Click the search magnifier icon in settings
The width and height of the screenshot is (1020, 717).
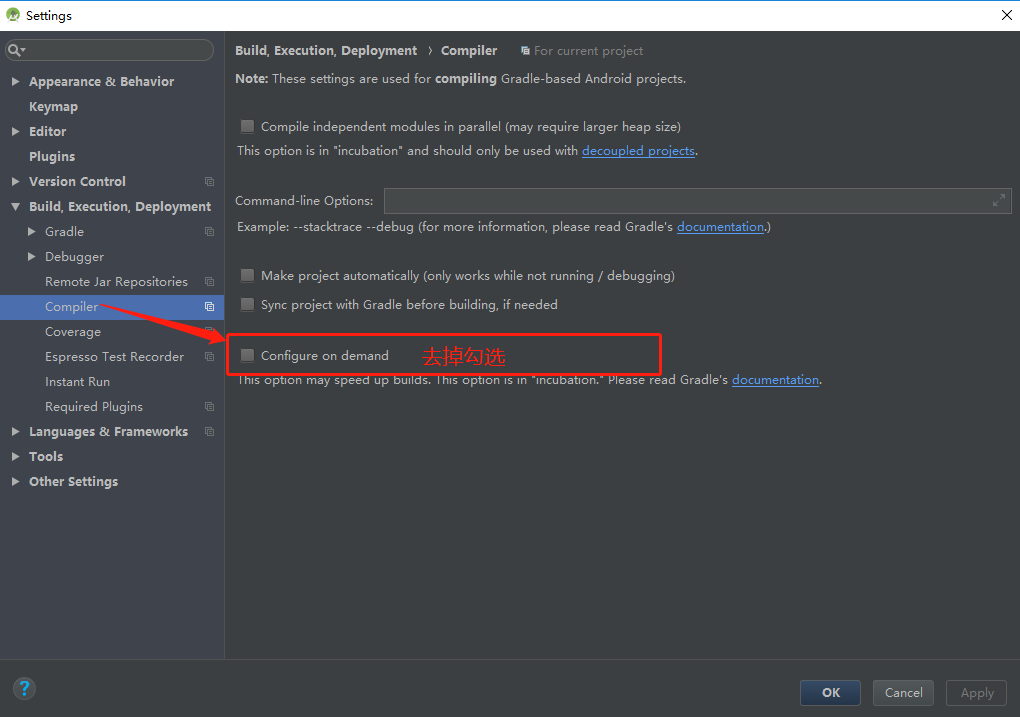coord(16,50)
